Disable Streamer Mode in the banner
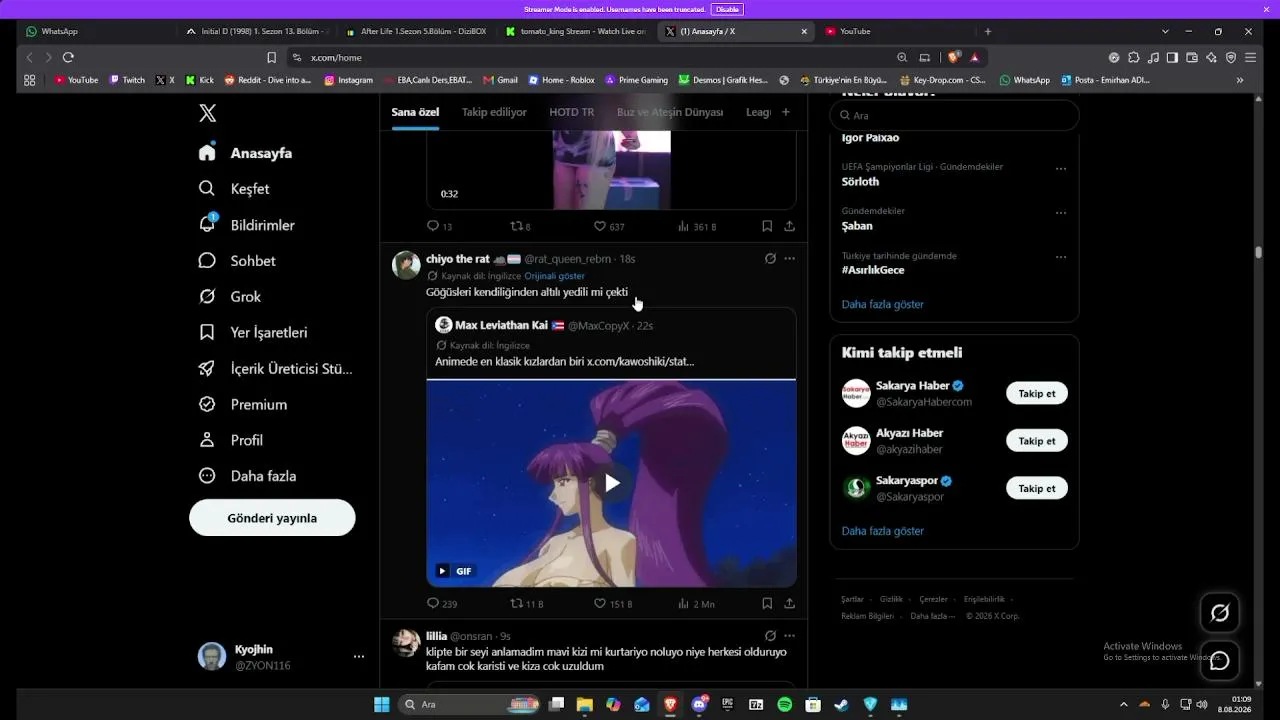The height and width of the screenshot is (720, 1280). (x=727, y=9)
